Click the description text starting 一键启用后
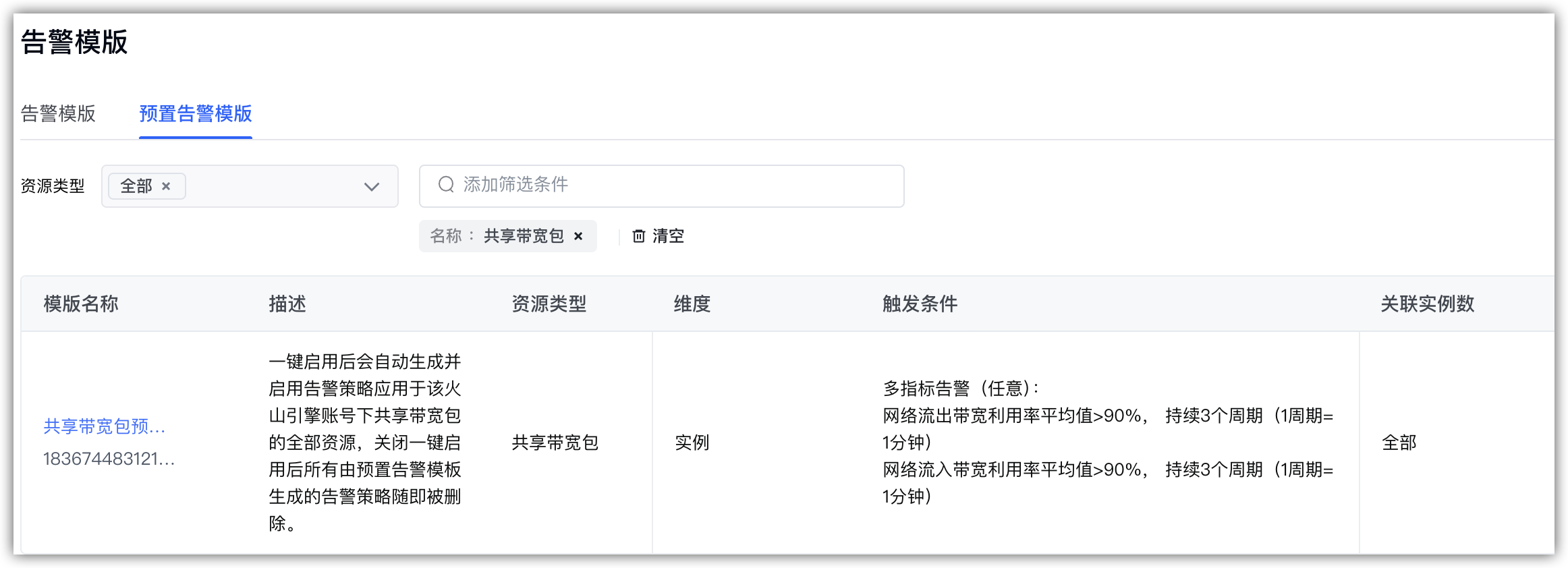The height and width of the screenshot is (568, 1568). 365,443
